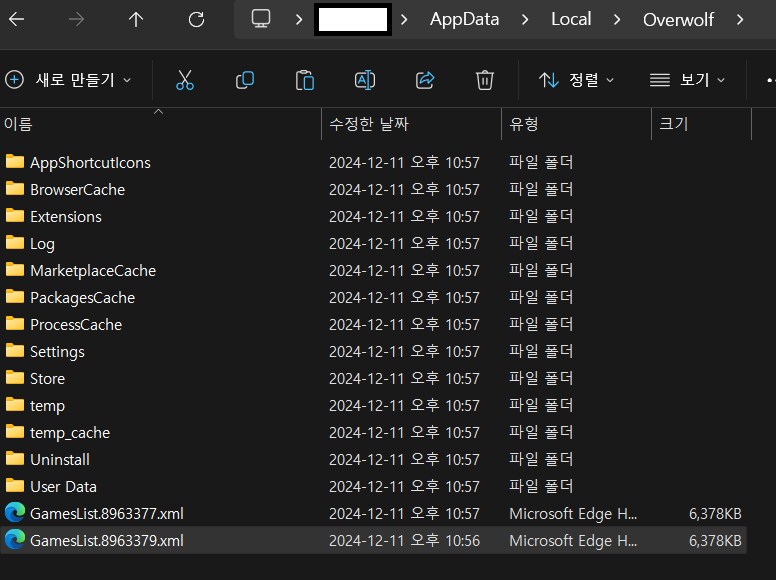Select the Log folder icon
The image size is (776, 580).
click(x=15, y=242)
